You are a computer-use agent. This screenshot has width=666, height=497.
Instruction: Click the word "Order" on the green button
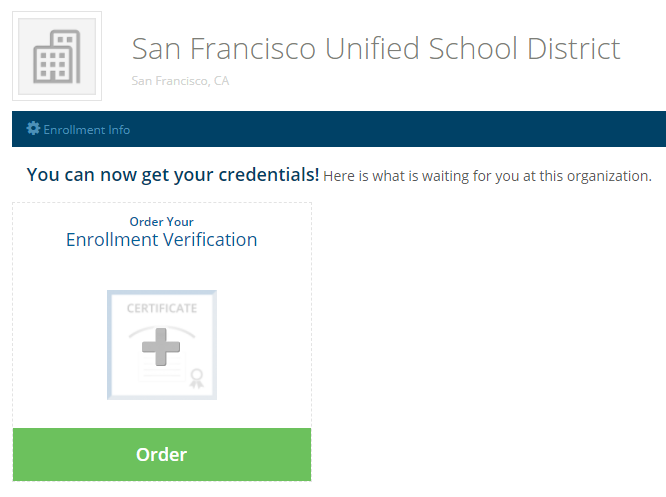161,455
